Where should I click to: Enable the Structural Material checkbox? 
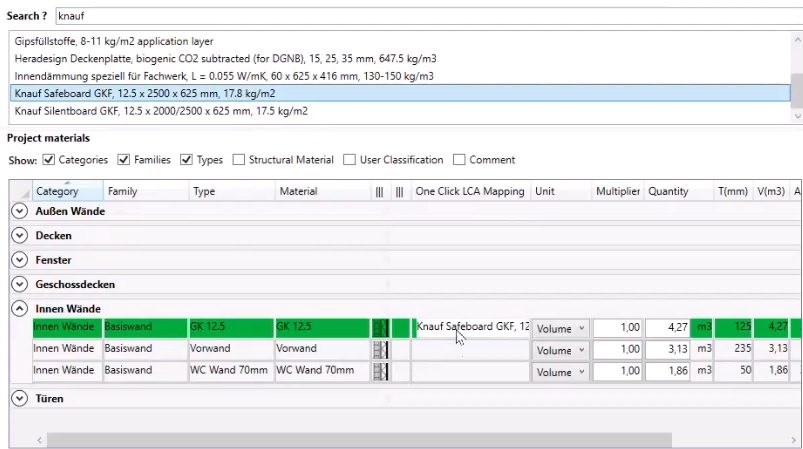[x=239, y=160]
